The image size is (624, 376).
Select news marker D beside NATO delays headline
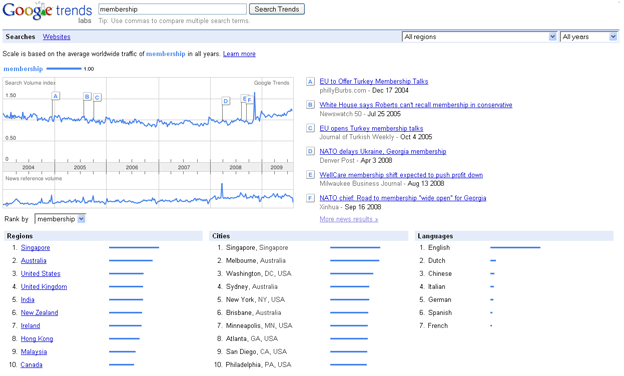310,152
